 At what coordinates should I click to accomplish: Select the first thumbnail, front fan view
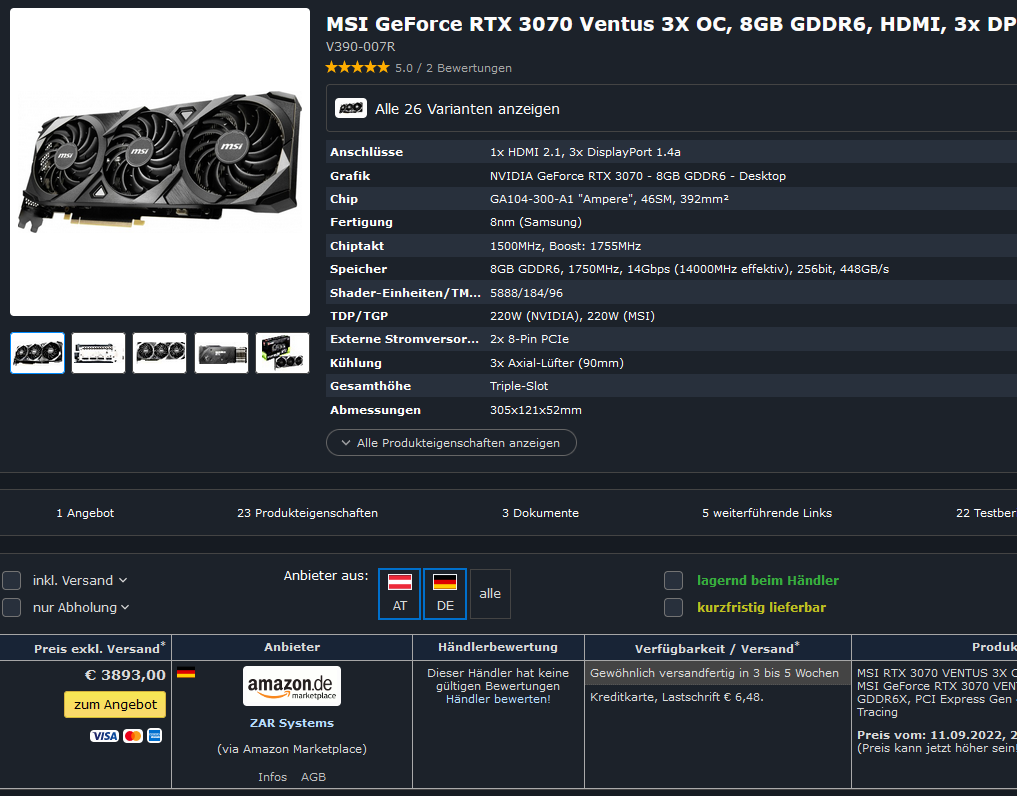[38, 353]
